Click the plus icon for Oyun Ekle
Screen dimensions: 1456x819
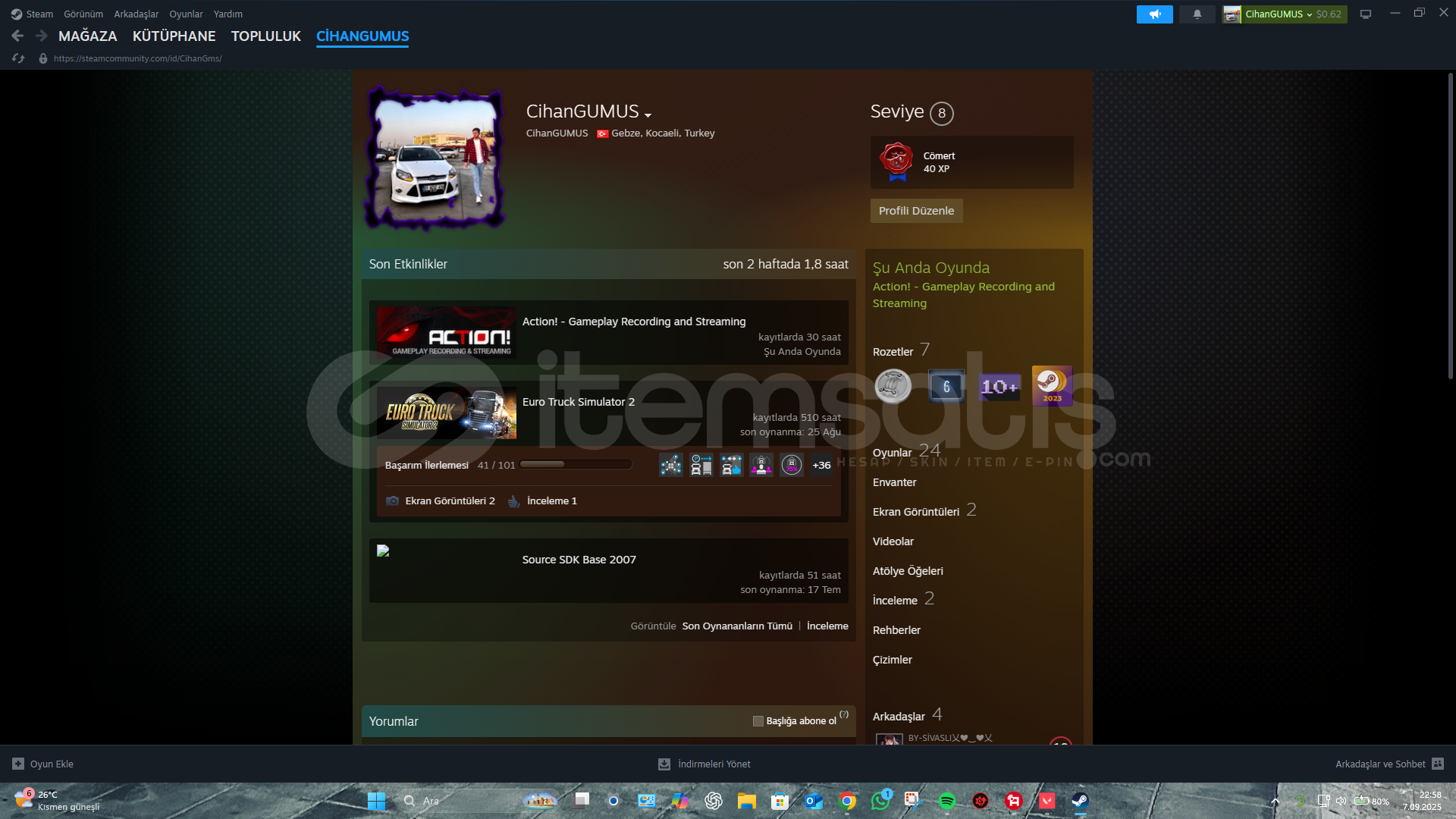(x=18, y=764)
